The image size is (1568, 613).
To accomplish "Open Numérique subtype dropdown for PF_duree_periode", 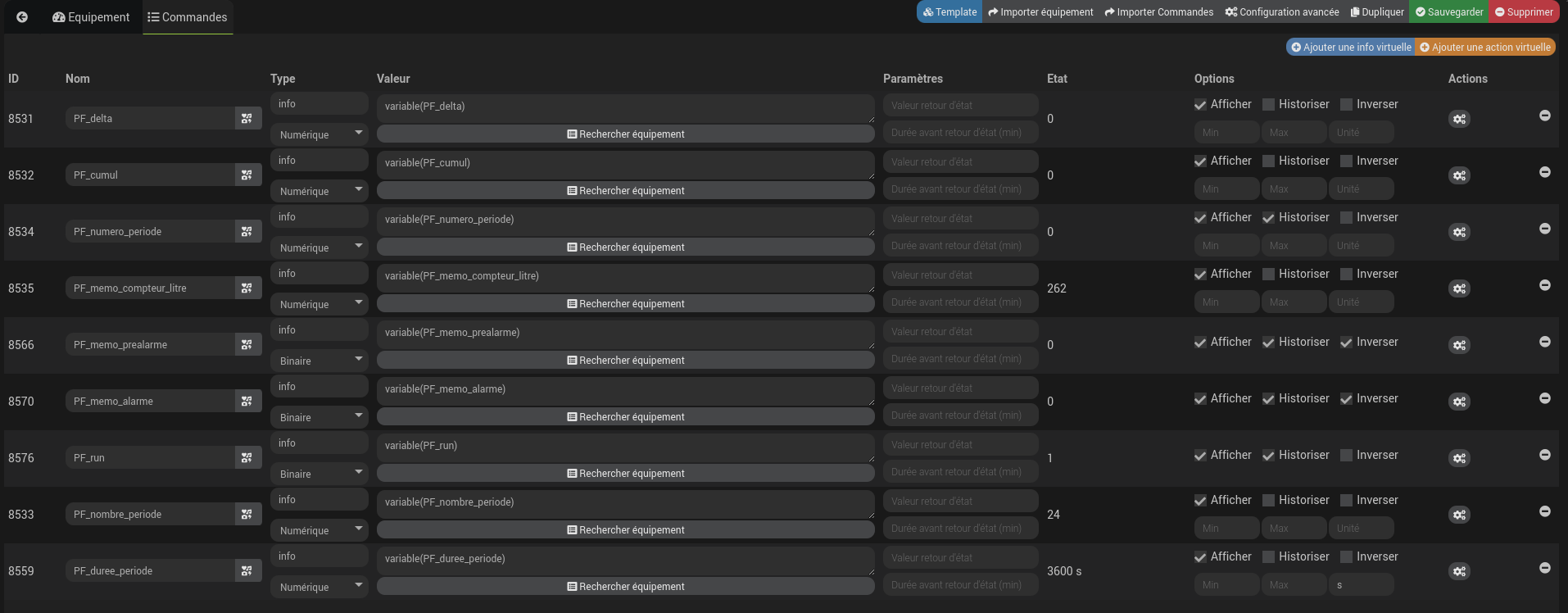I will 319,587.
